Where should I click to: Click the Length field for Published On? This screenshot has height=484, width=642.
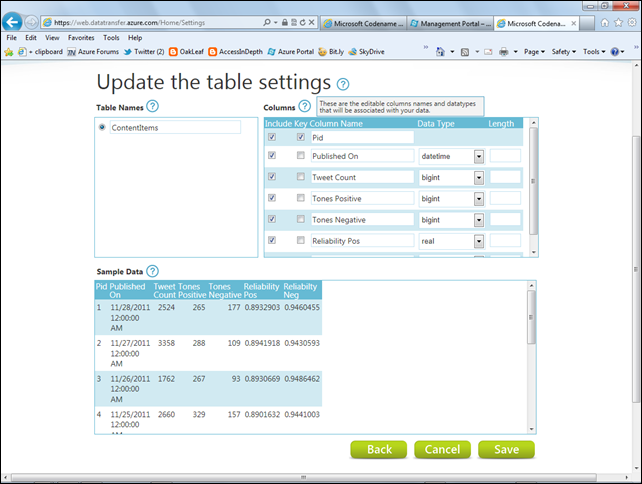click(505, 156)
